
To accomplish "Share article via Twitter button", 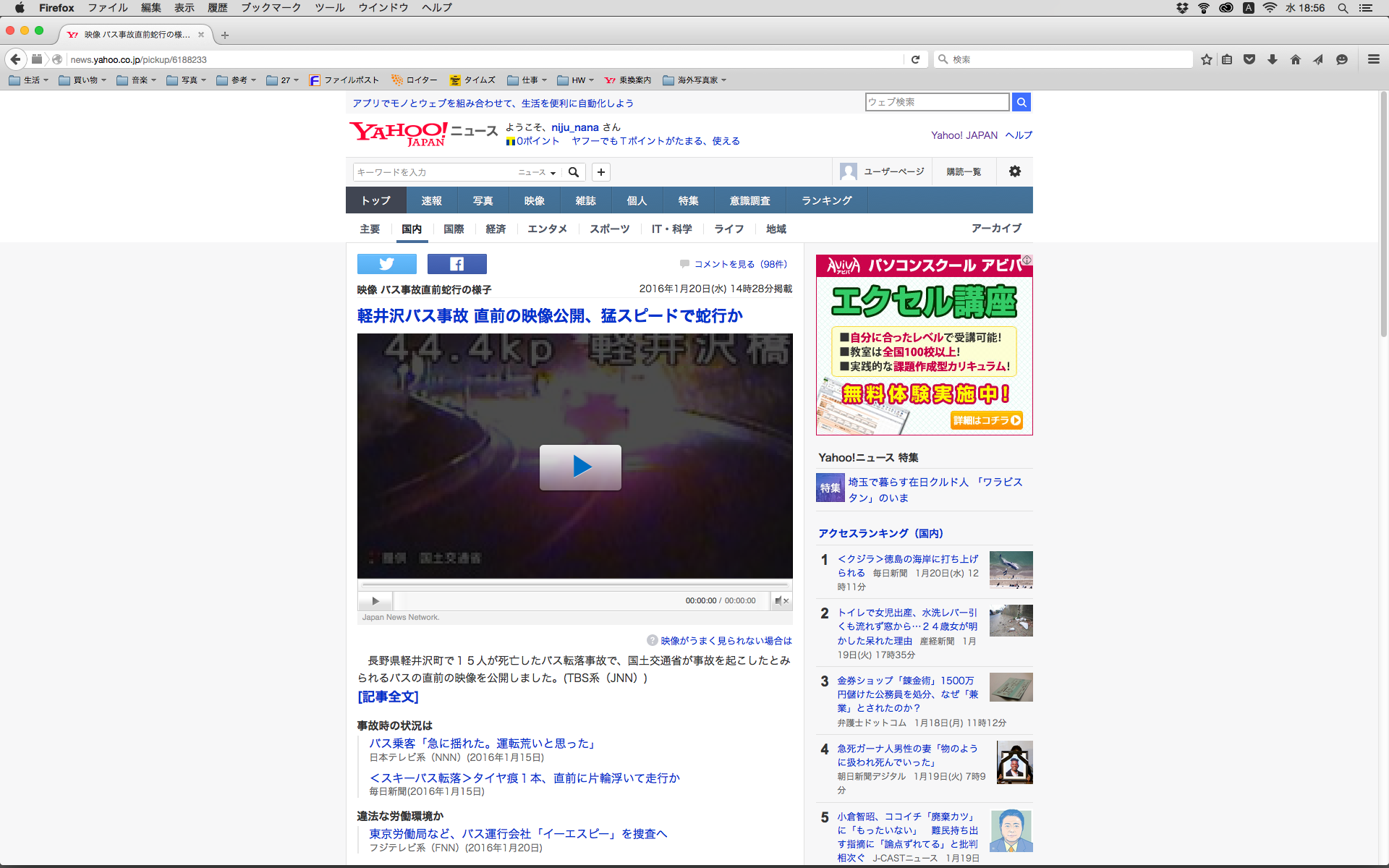I will 386,264.
